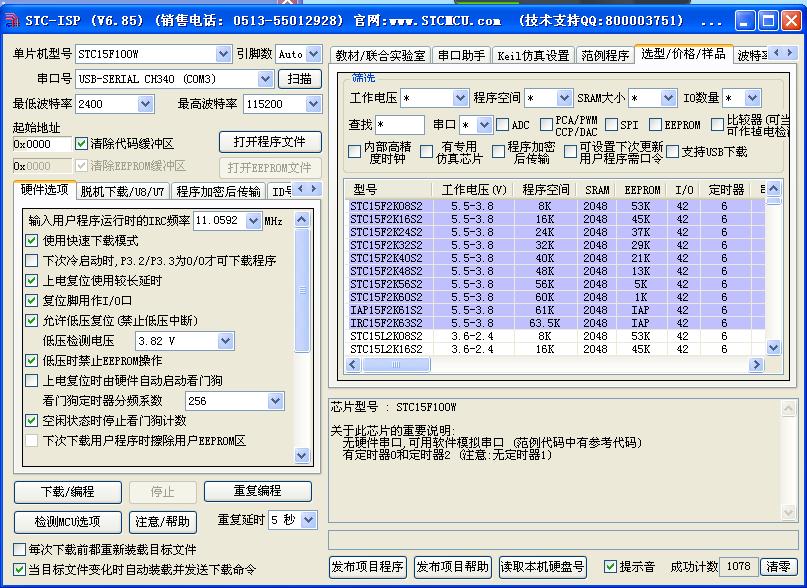Switch to 教材/联合实验室 tab
Viewport: 807px width, 588px height.
[x=380, y=56]
